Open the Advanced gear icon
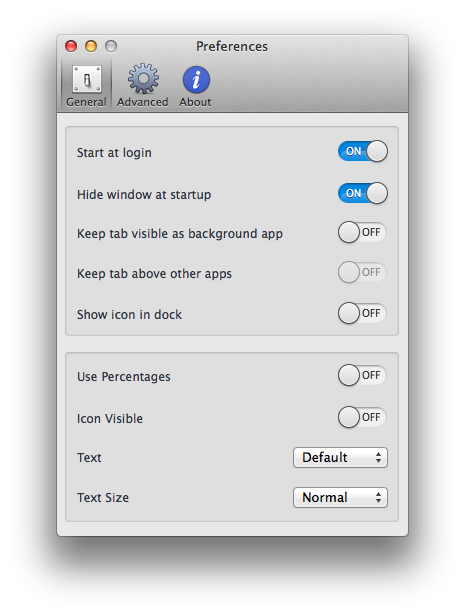 point(143,78)
